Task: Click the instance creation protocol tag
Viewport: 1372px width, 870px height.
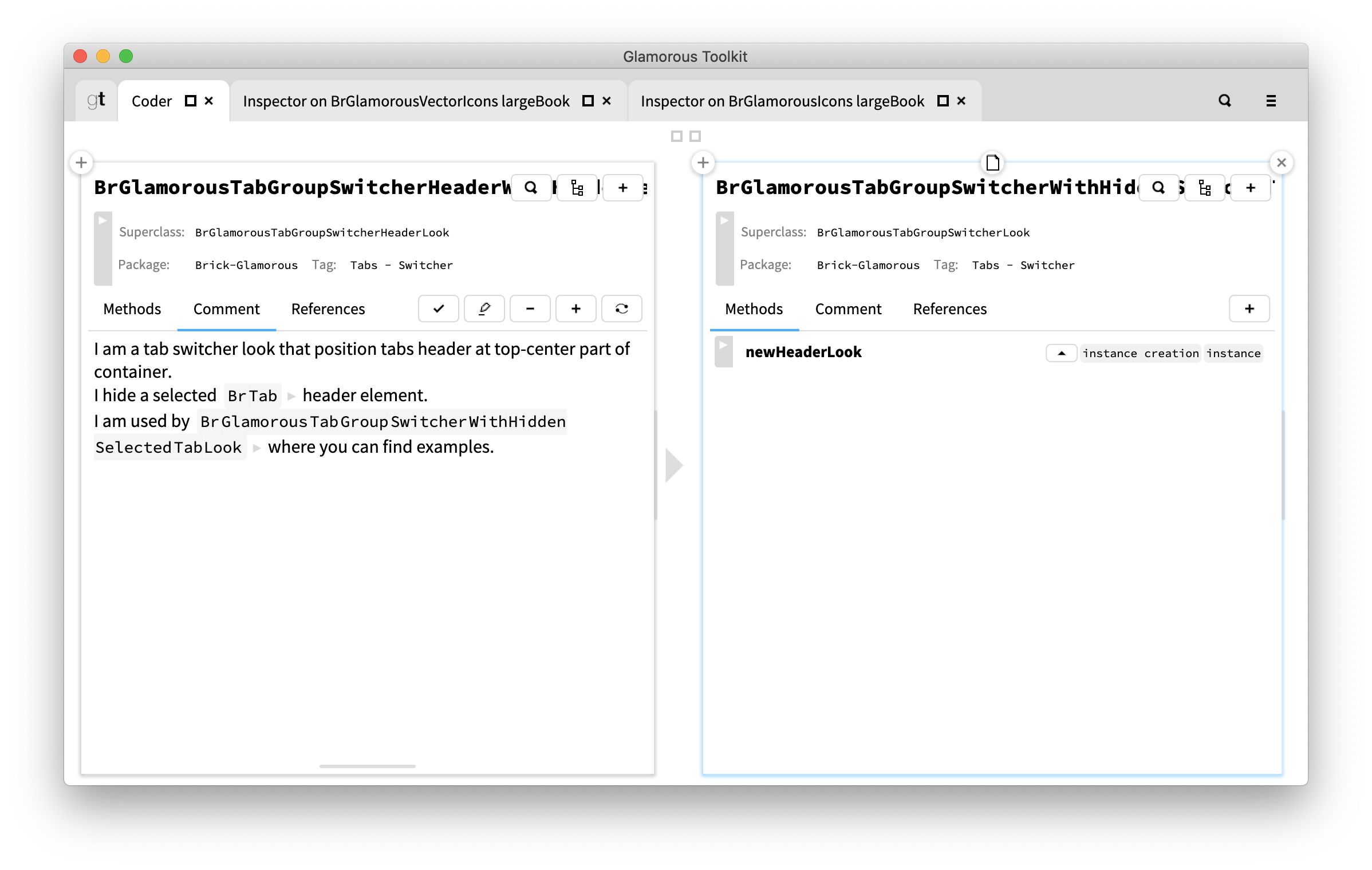Action: pyautogui.click(x=1140, y=353)
